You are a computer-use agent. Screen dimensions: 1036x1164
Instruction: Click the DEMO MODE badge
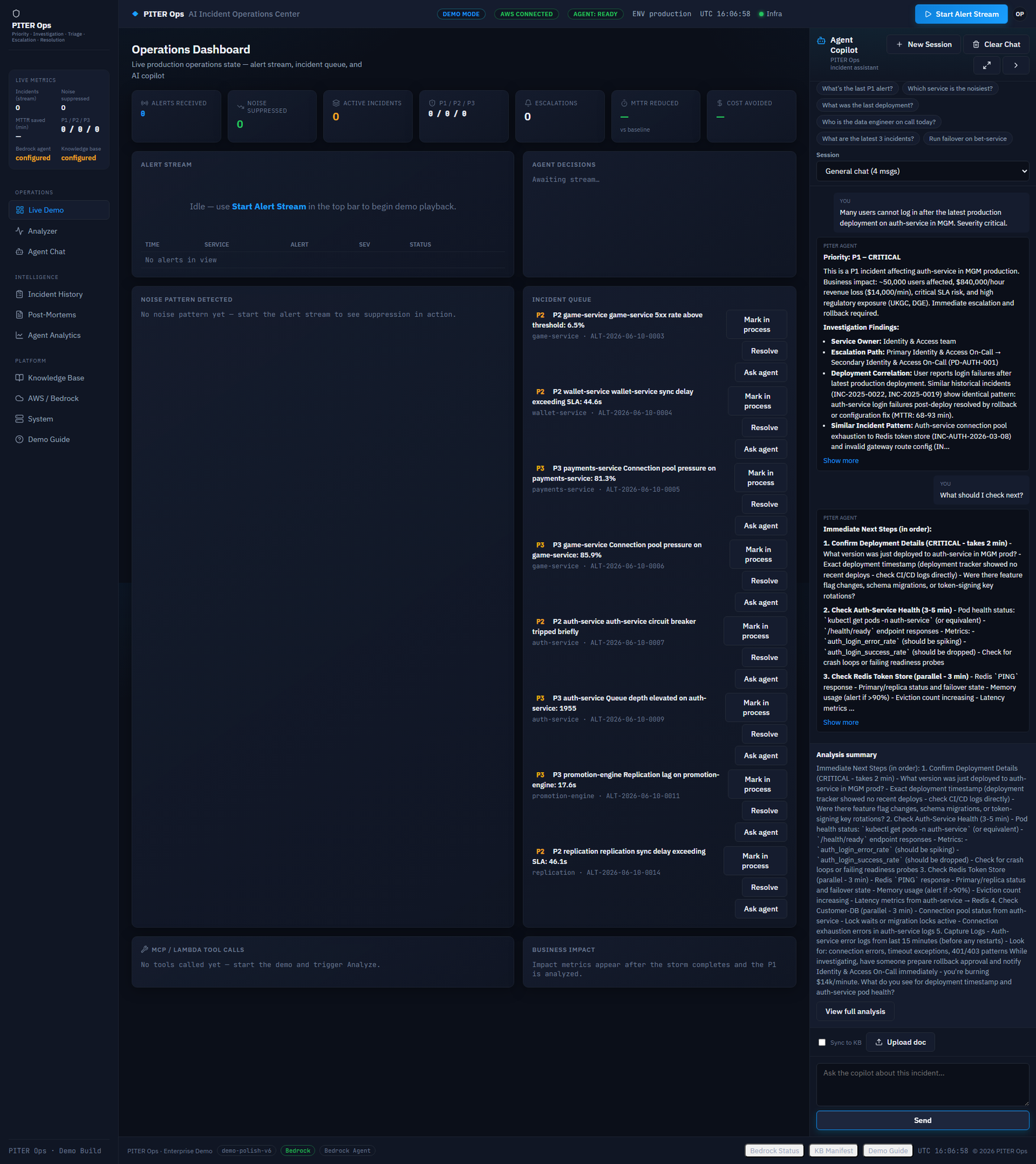(461, 14)
